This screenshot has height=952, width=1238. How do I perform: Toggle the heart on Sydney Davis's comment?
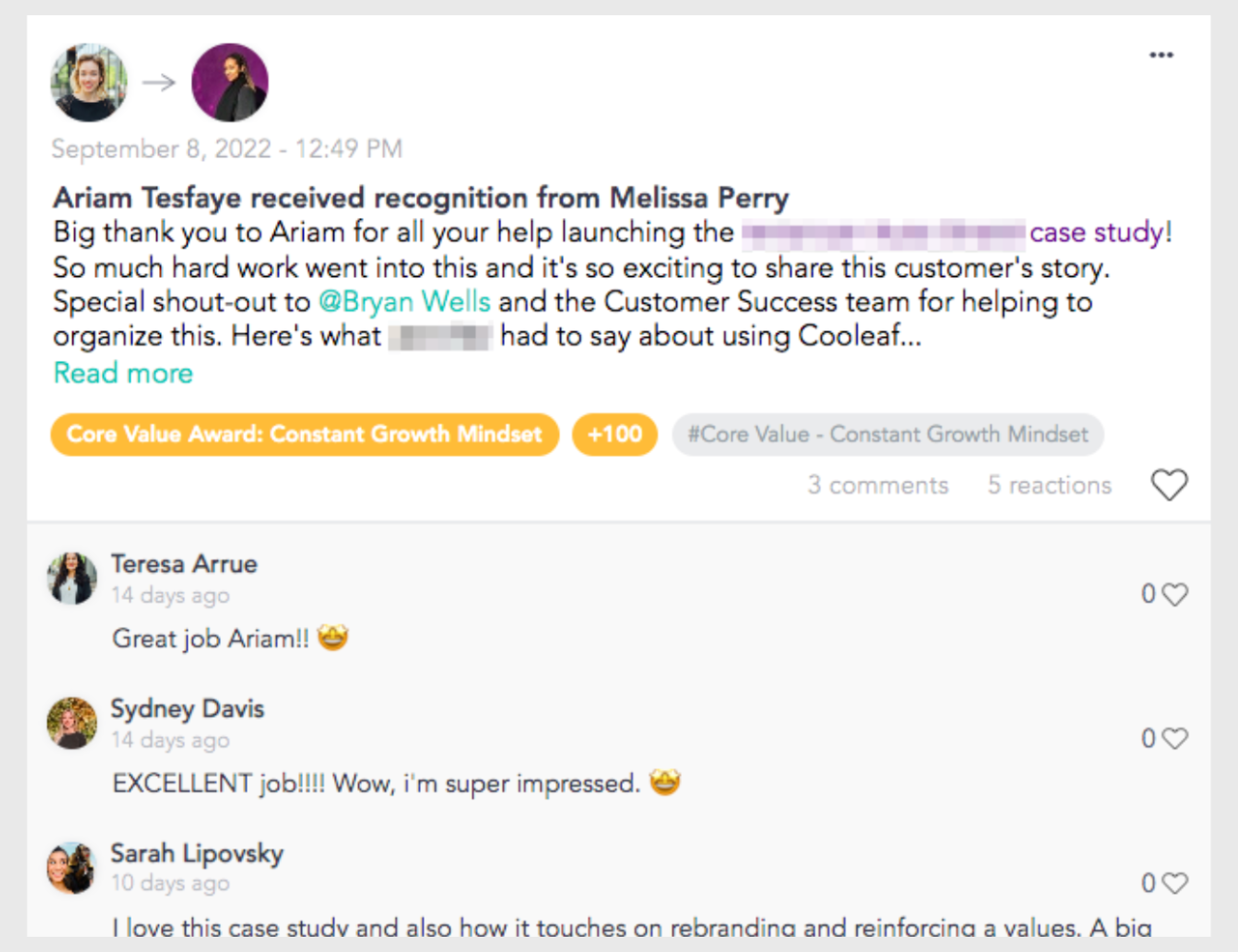[x=1175, y=738]
